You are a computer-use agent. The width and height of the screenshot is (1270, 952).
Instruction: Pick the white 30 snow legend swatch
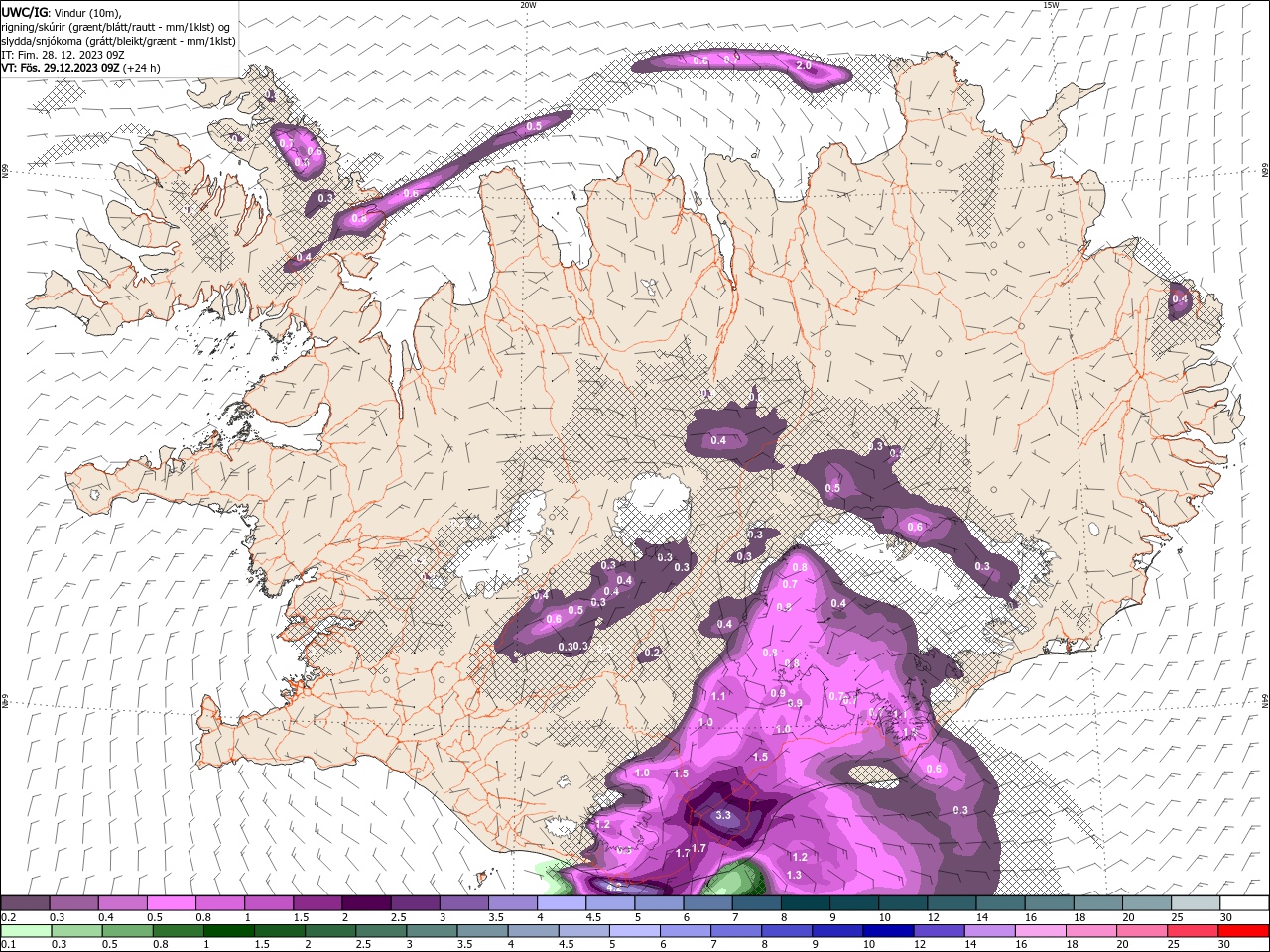(1244, 903)
